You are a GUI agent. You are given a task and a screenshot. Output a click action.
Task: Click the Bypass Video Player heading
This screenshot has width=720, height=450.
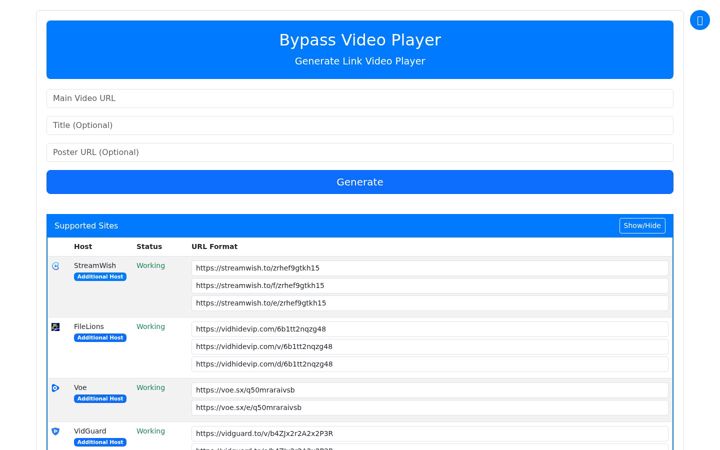[360, 40]
